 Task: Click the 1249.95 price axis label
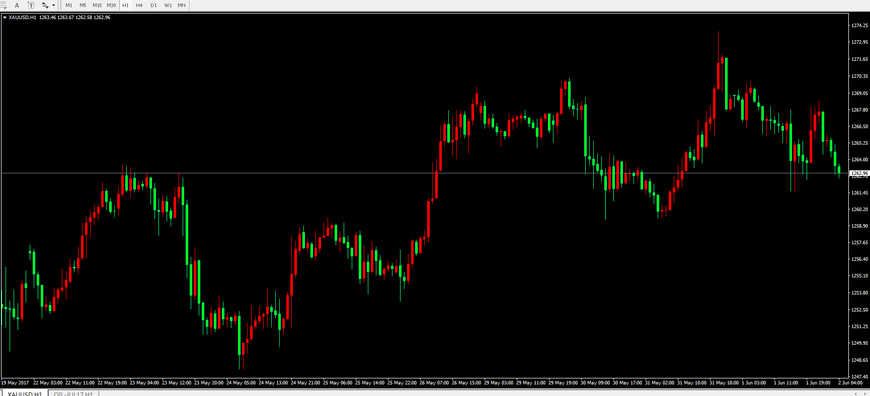(859, 343)
